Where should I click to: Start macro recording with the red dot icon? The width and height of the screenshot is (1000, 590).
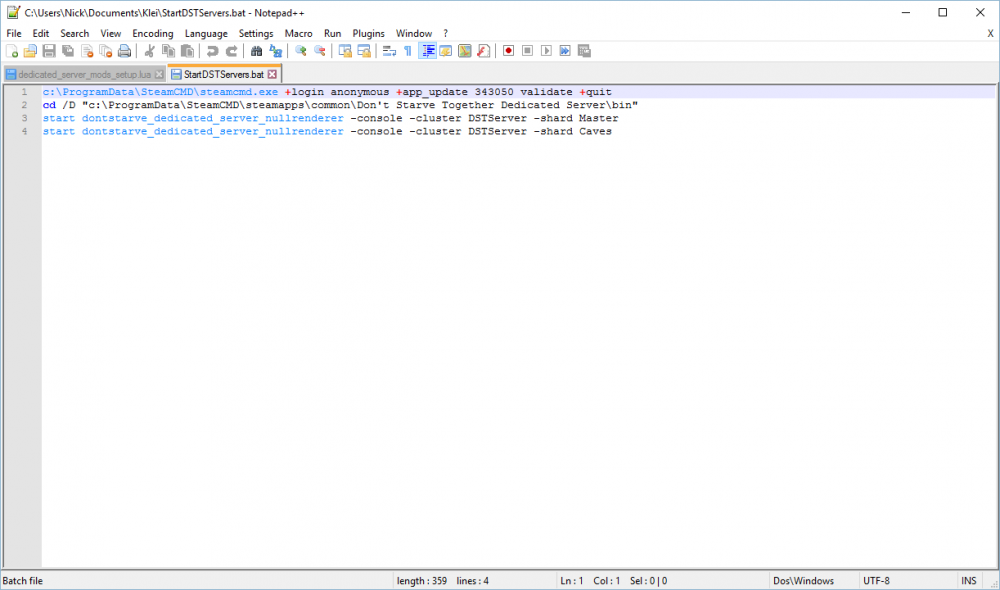pyautogui.click(x=508, y=51)
